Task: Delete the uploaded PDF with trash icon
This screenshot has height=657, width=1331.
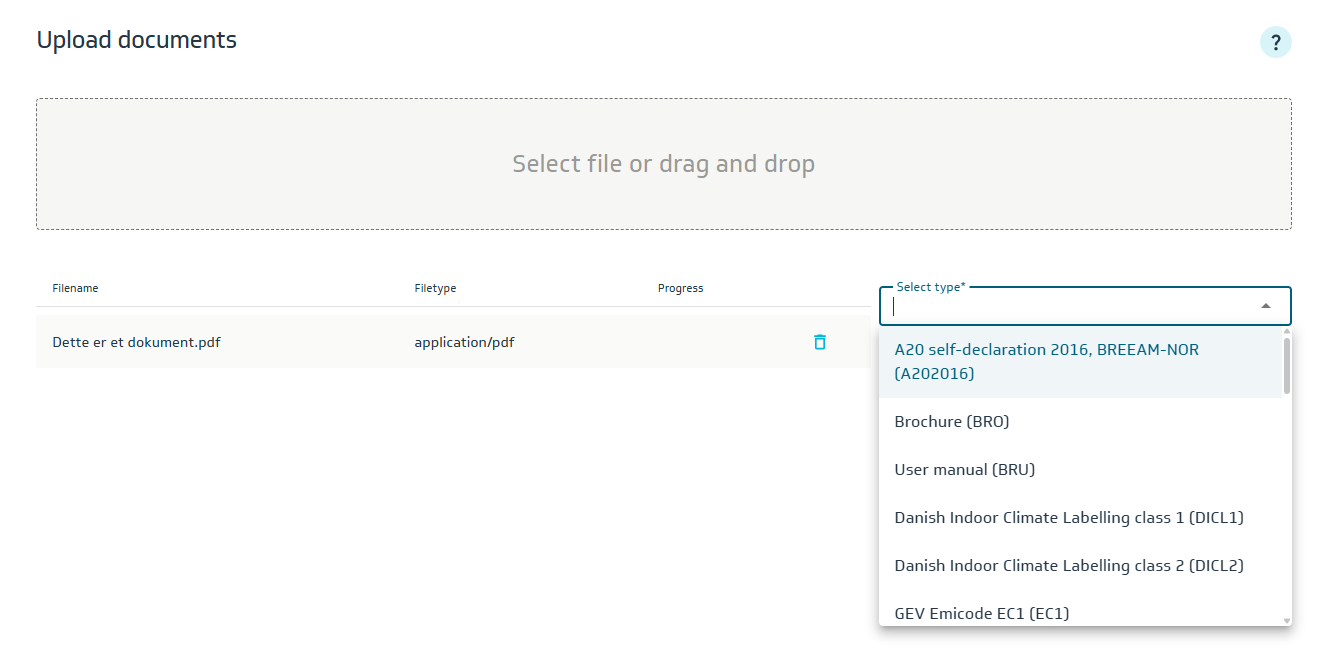Action: coord(820,342)
